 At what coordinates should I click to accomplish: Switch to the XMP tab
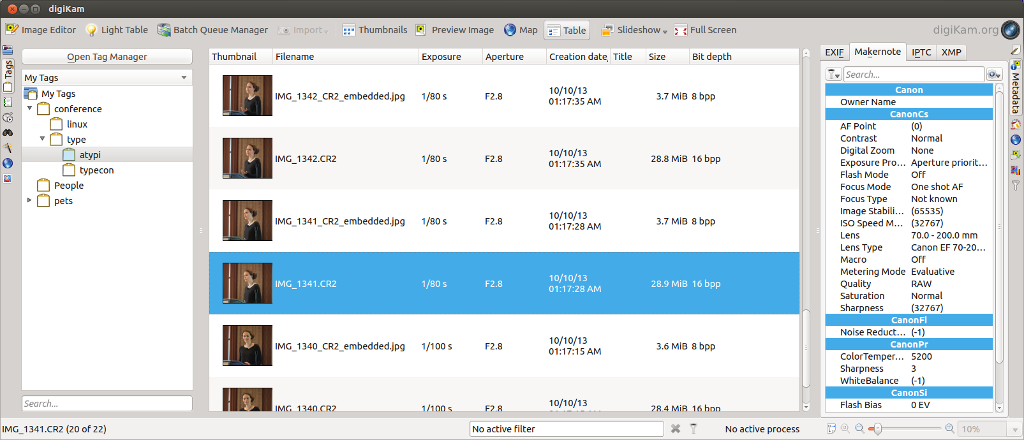click(953, 52)
